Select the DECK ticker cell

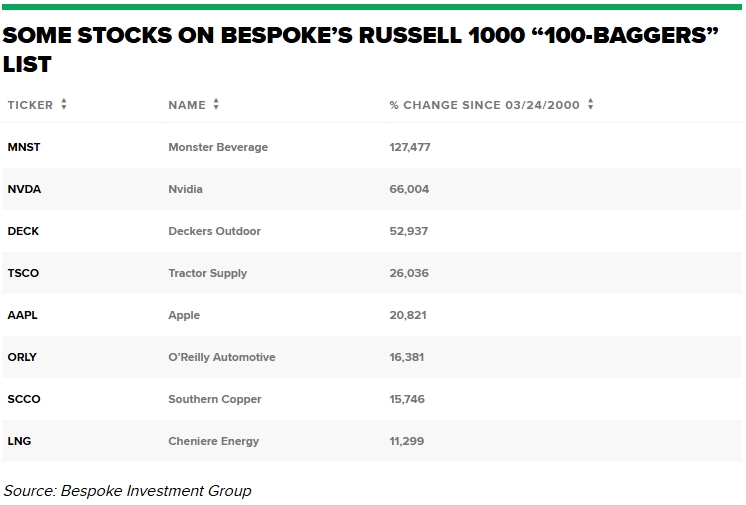coord(23,231)
